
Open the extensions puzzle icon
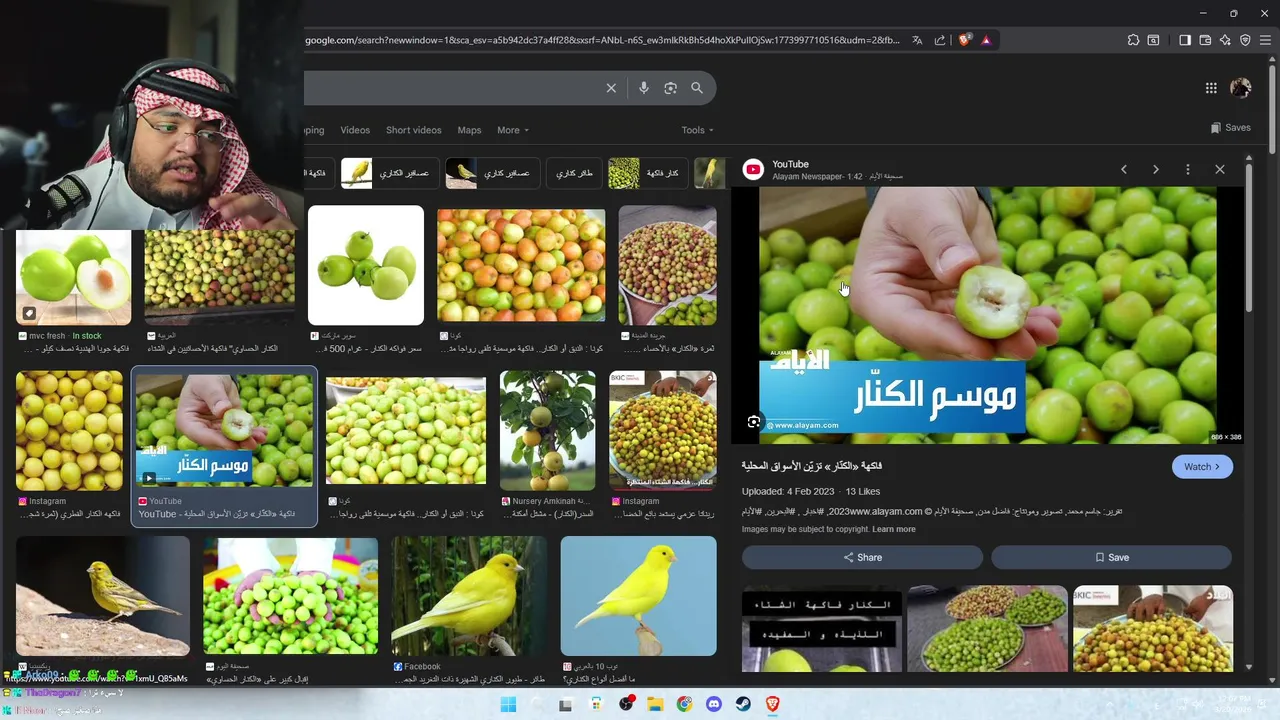tap(1133, 40)
